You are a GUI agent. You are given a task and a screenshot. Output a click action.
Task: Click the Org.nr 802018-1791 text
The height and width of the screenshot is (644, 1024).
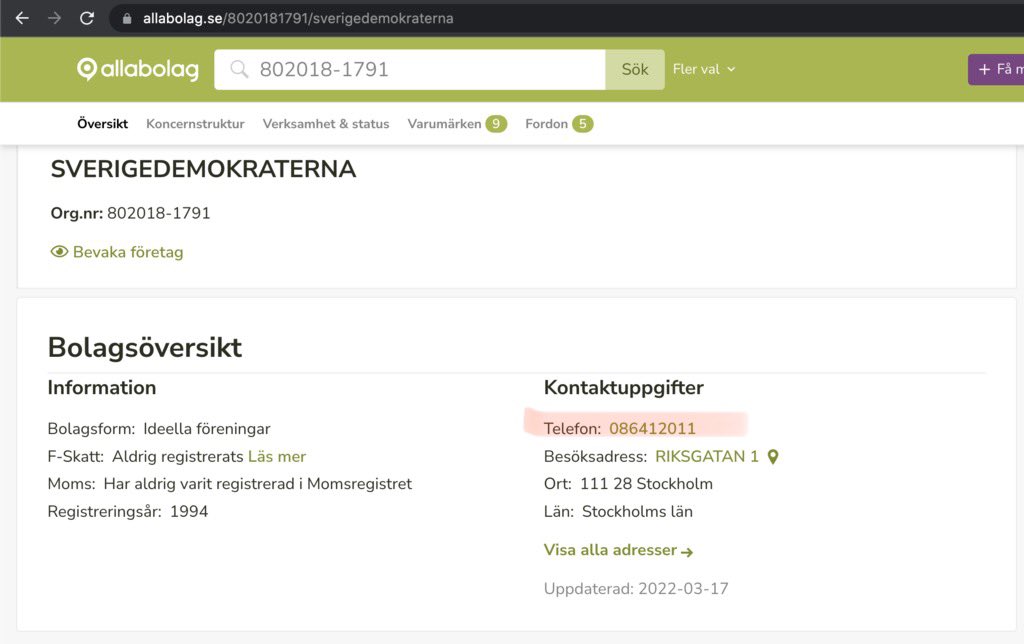pos(131,214)
